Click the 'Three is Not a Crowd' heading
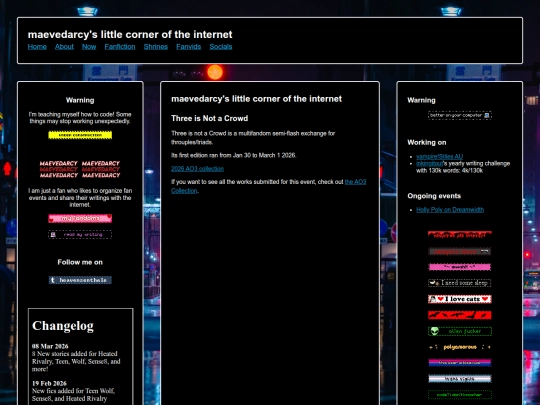Image resolution: width=540 pixels, height=405 pixels. point(209,118)
